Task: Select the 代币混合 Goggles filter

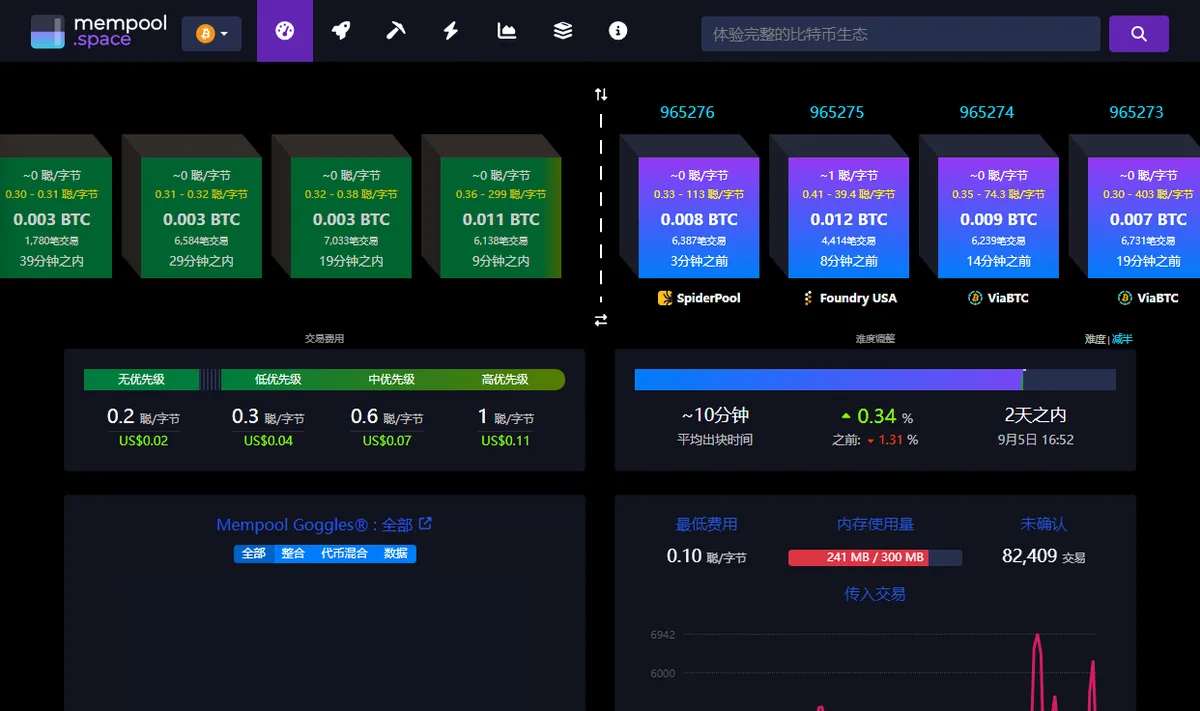Action: pos(344,553)
